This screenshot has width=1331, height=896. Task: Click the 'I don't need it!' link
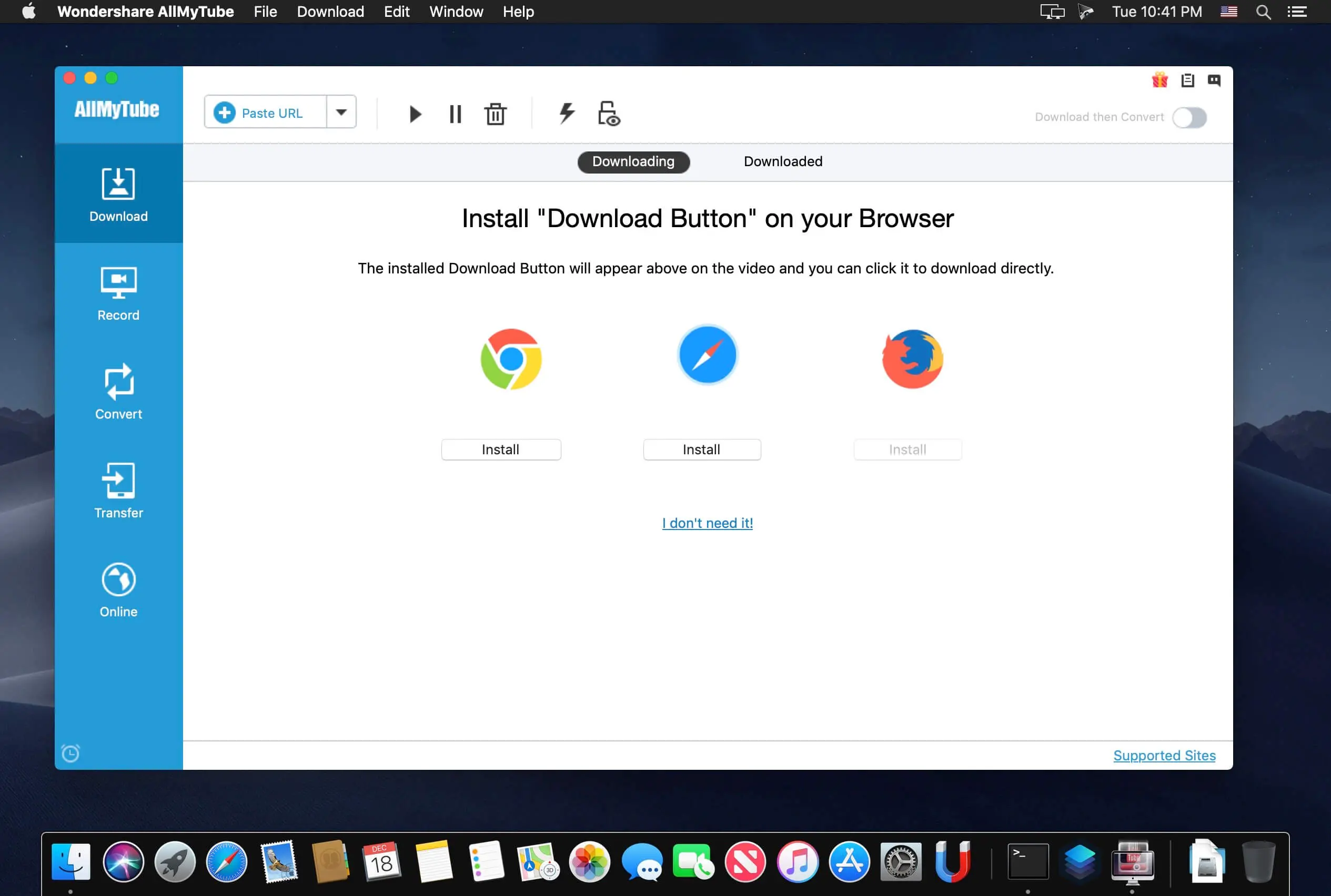(x=707, y=522)
